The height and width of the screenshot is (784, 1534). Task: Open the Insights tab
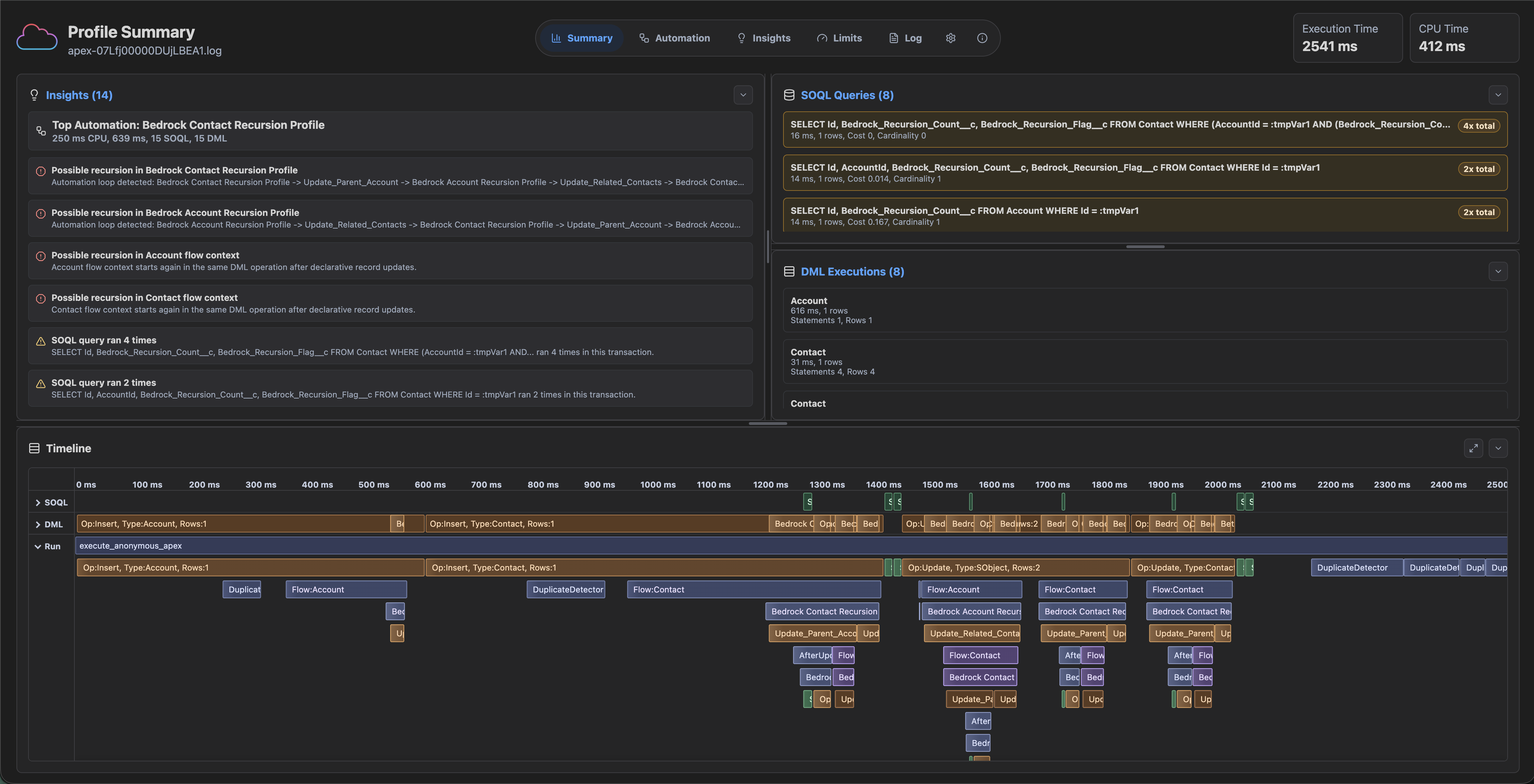[x=764, y=38]
